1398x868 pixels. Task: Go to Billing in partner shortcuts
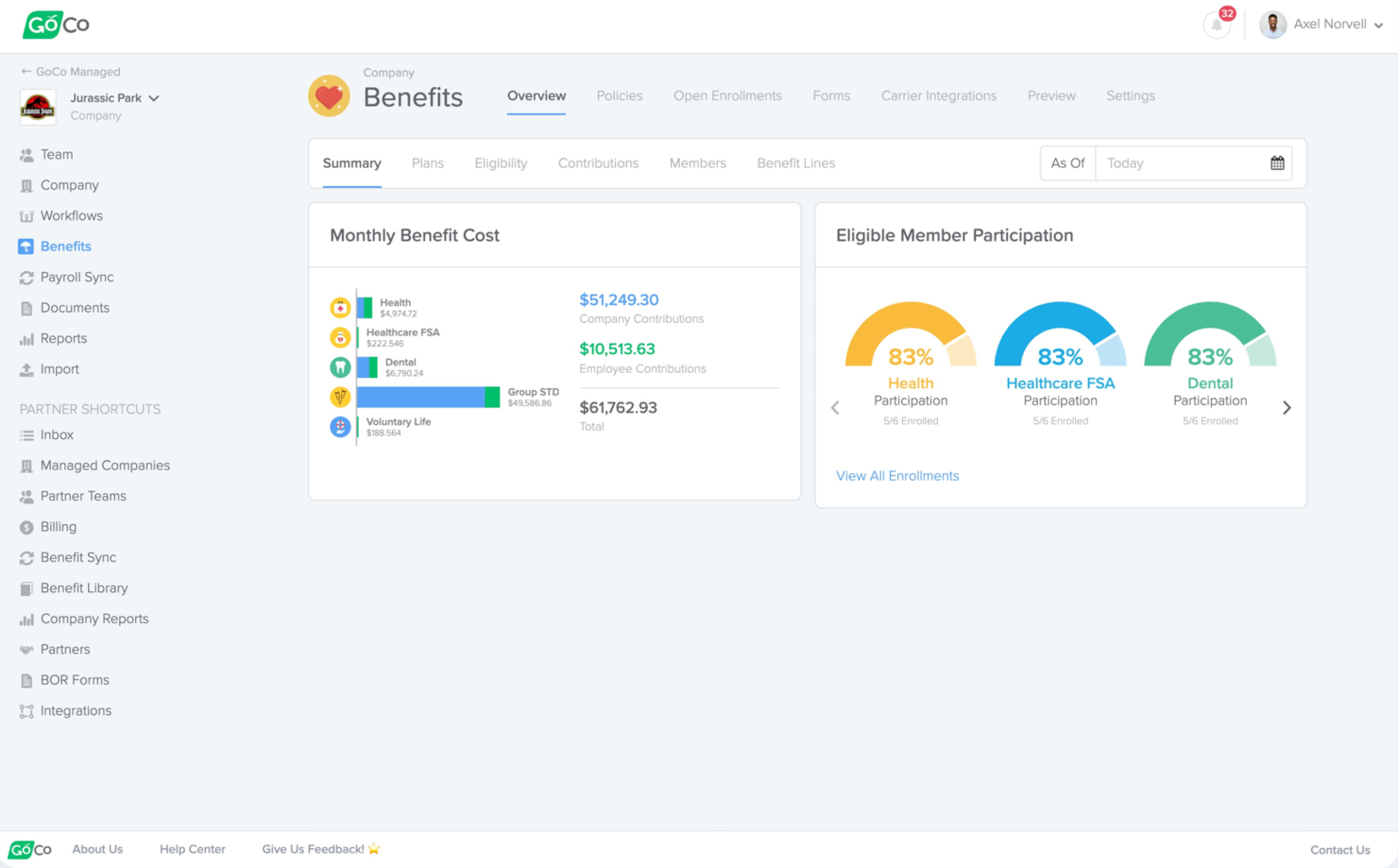pyautogui.click(x=58, y=527)
